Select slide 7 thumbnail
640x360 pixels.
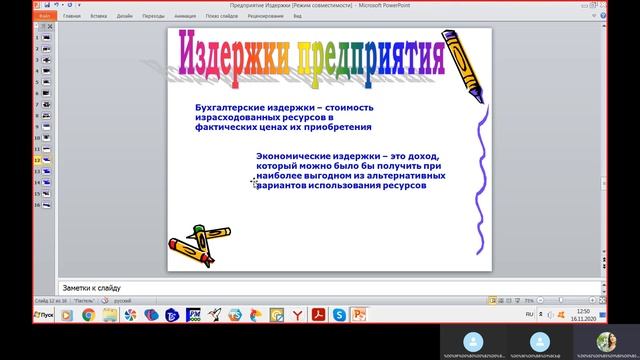47,104
